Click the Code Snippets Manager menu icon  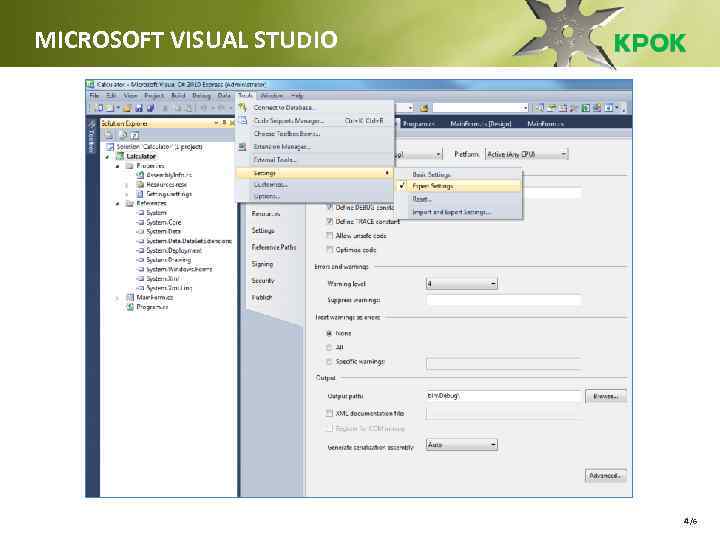pyautogui.click(x=243, y=121)
